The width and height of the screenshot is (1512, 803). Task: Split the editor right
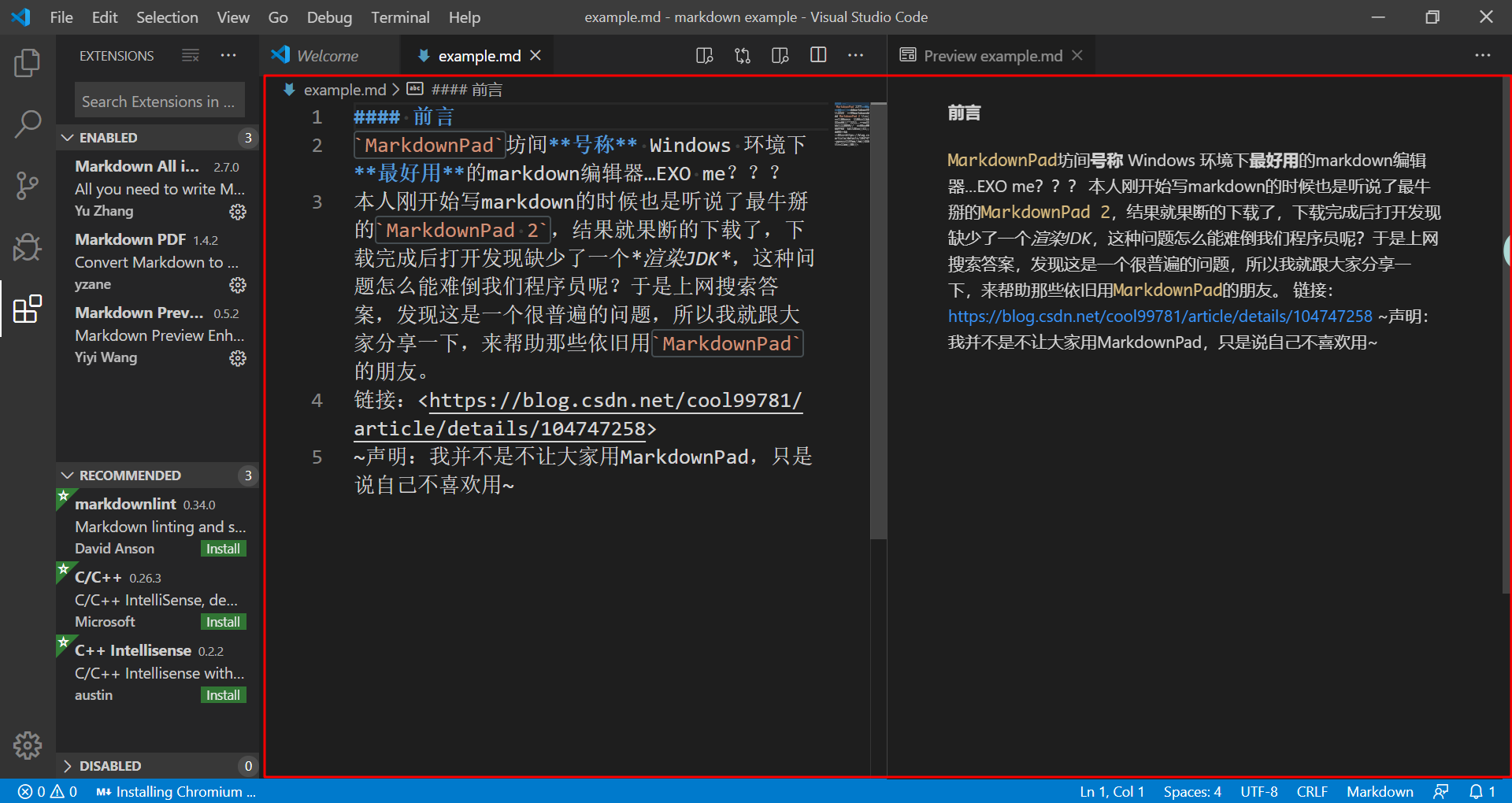pos(818,55)
